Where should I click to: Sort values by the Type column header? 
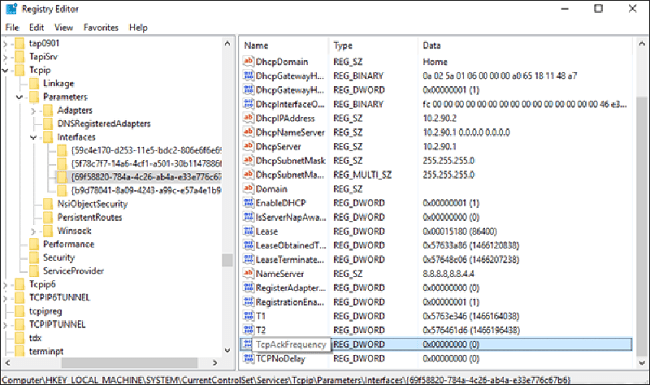pyautogui.click(x=374, y=45)
